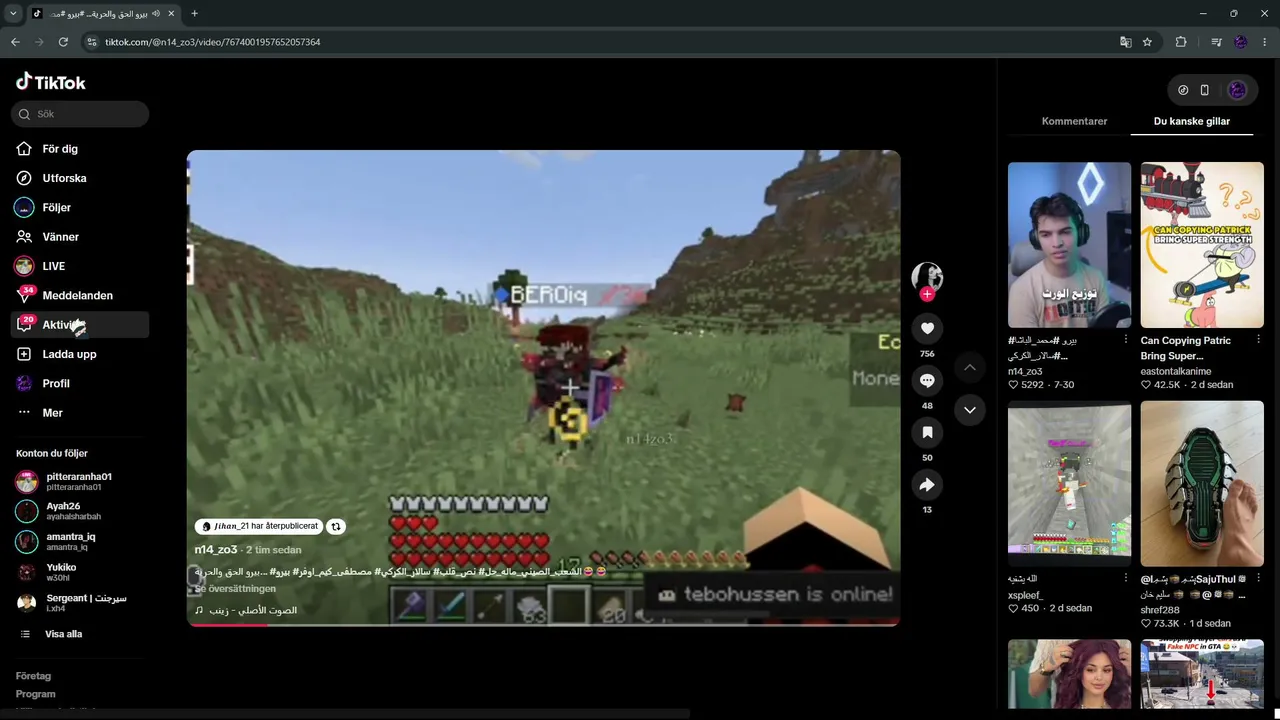The image size is (1280, 720).
Task: Reload the page
Action: pos(63,42)
